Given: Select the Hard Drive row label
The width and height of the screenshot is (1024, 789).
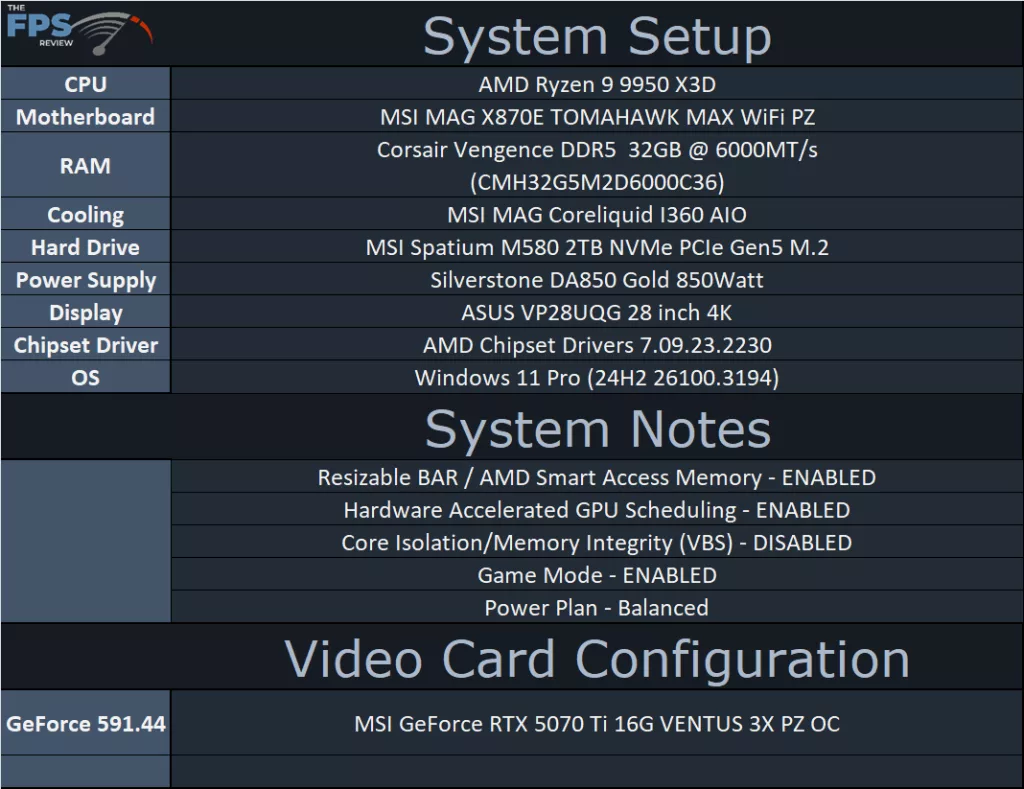Looking at the screenshot, I should coord(86,247).
